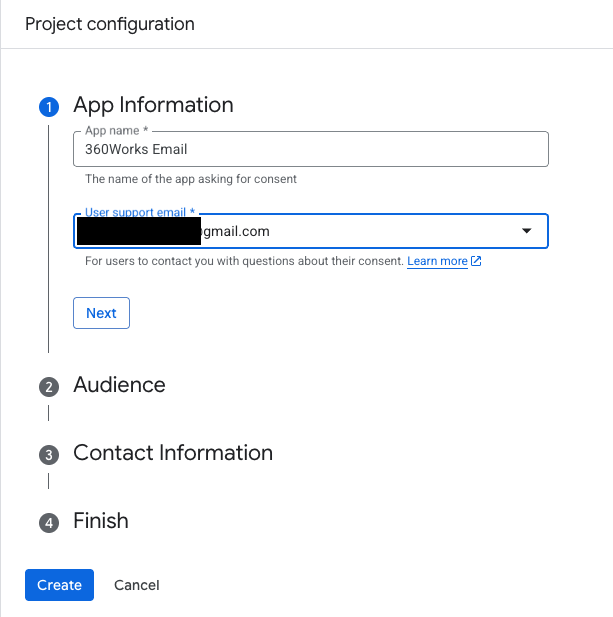Click 'The name of the app asking for consent' hint
Screen dimensions: 613x617
click(x=191, y=179)
